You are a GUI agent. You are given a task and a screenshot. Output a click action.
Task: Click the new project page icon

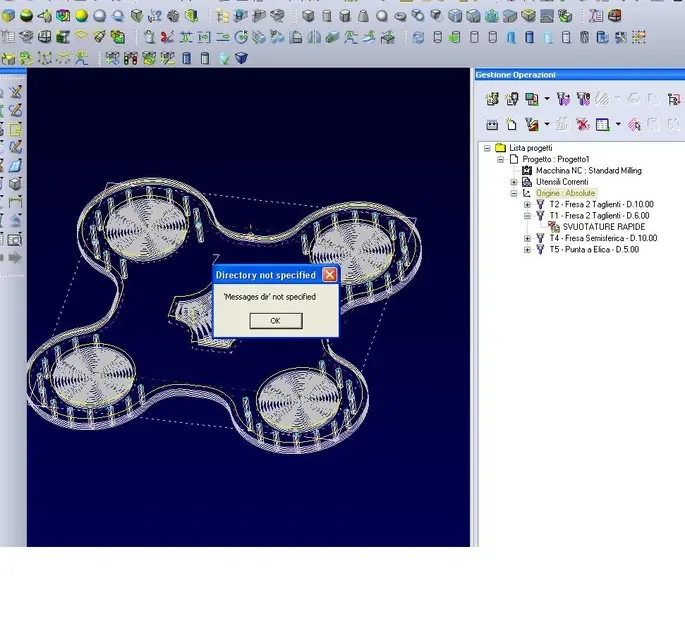[x=511, y=125]
